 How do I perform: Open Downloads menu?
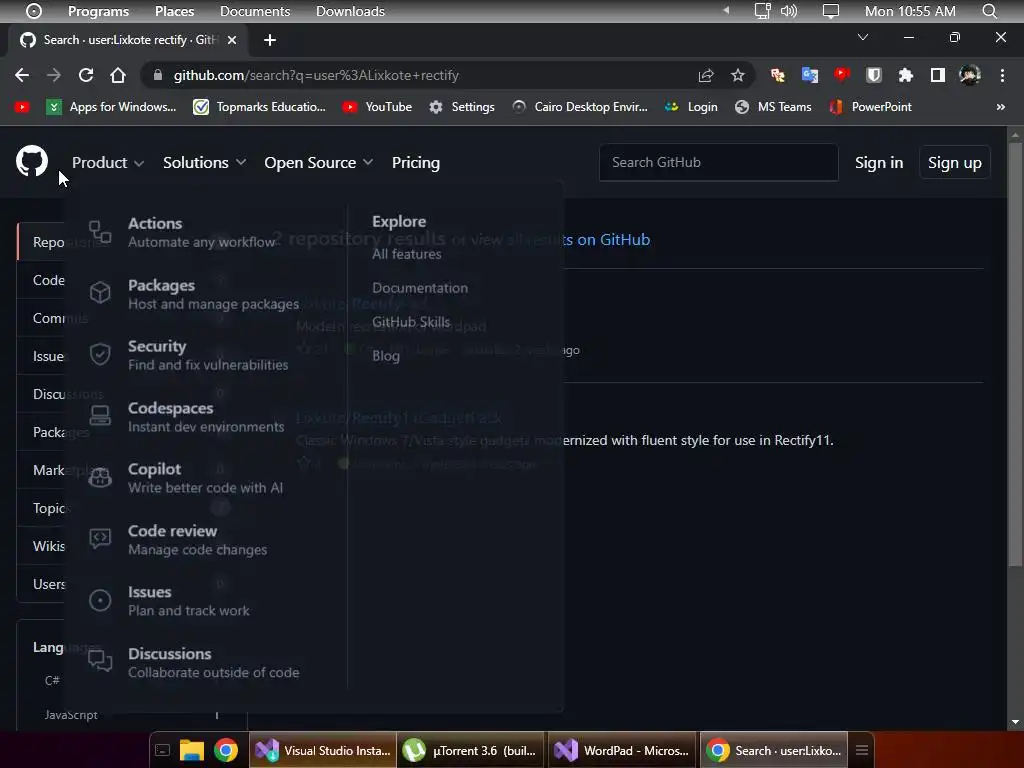pyautogui.click(x=350, y=11)
